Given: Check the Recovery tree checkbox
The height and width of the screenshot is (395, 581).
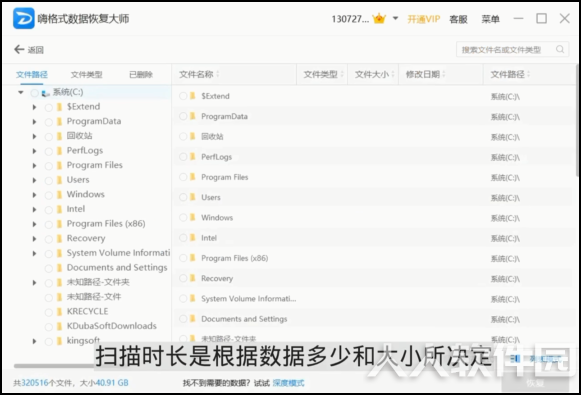Looking at the screenshot, I should (49, 239).
